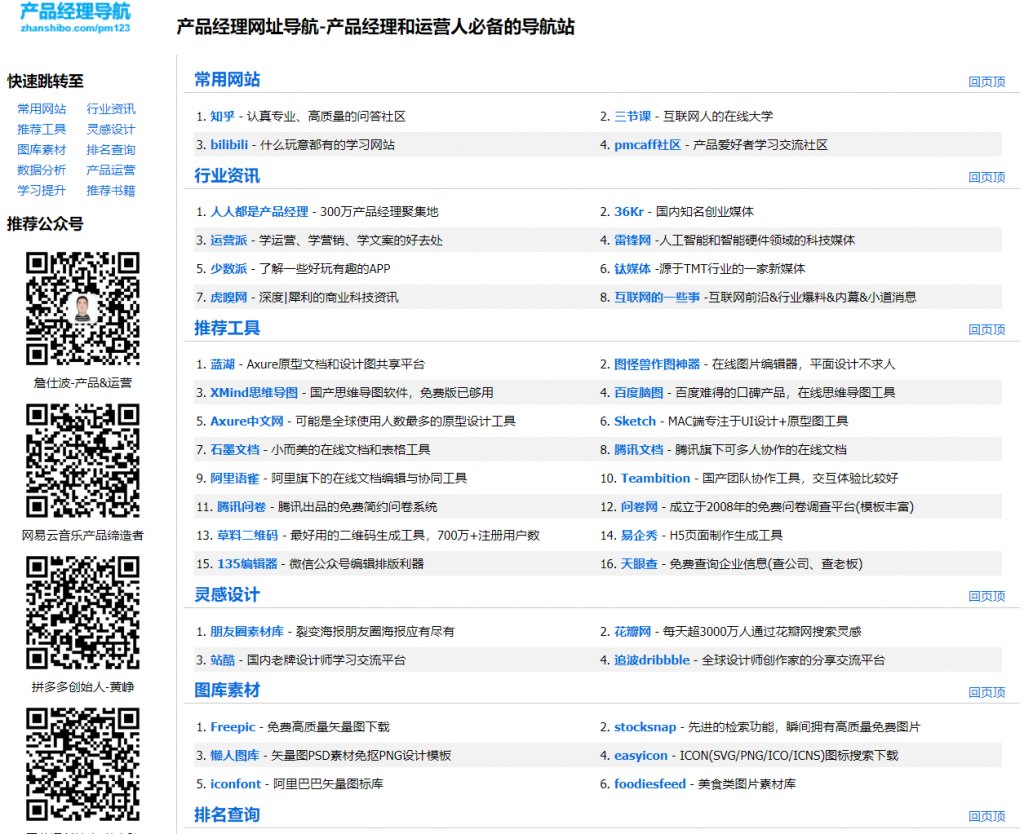
Task: Open the Freepic link
Action: click(232, 727)
